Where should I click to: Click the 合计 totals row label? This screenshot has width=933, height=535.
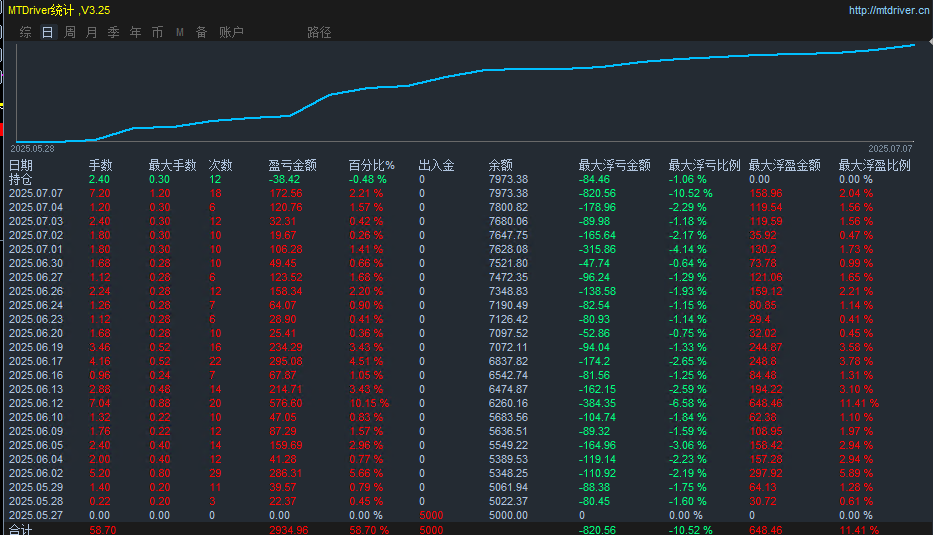21,530
